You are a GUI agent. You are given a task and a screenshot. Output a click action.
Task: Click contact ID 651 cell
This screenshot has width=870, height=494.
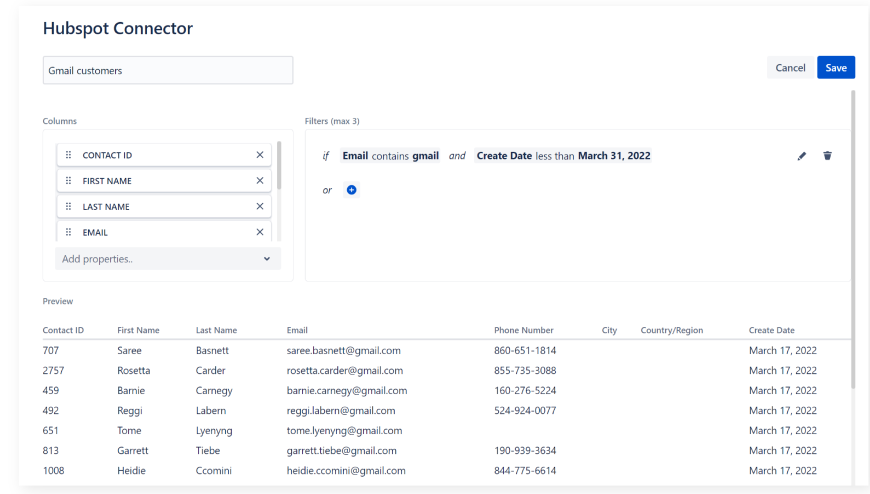coord(50,430)
